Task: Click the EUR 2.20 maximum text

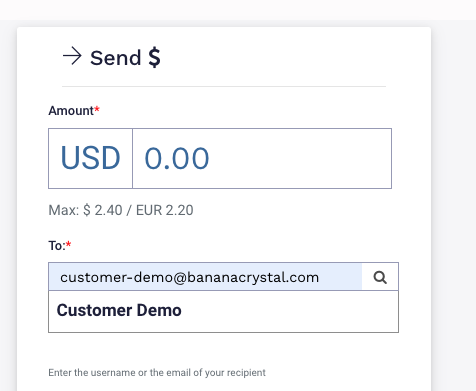Action: coord(165,210)
